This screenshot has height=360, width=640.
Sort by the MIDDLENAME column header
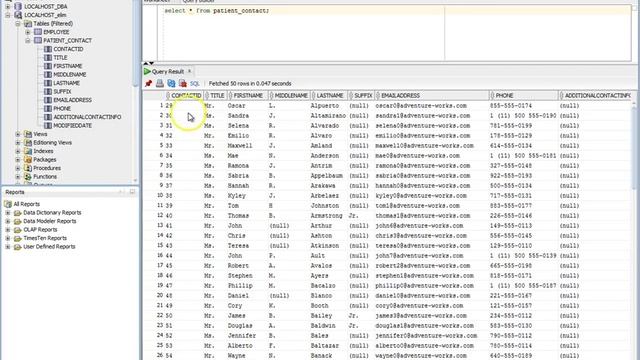click(289, 96)
